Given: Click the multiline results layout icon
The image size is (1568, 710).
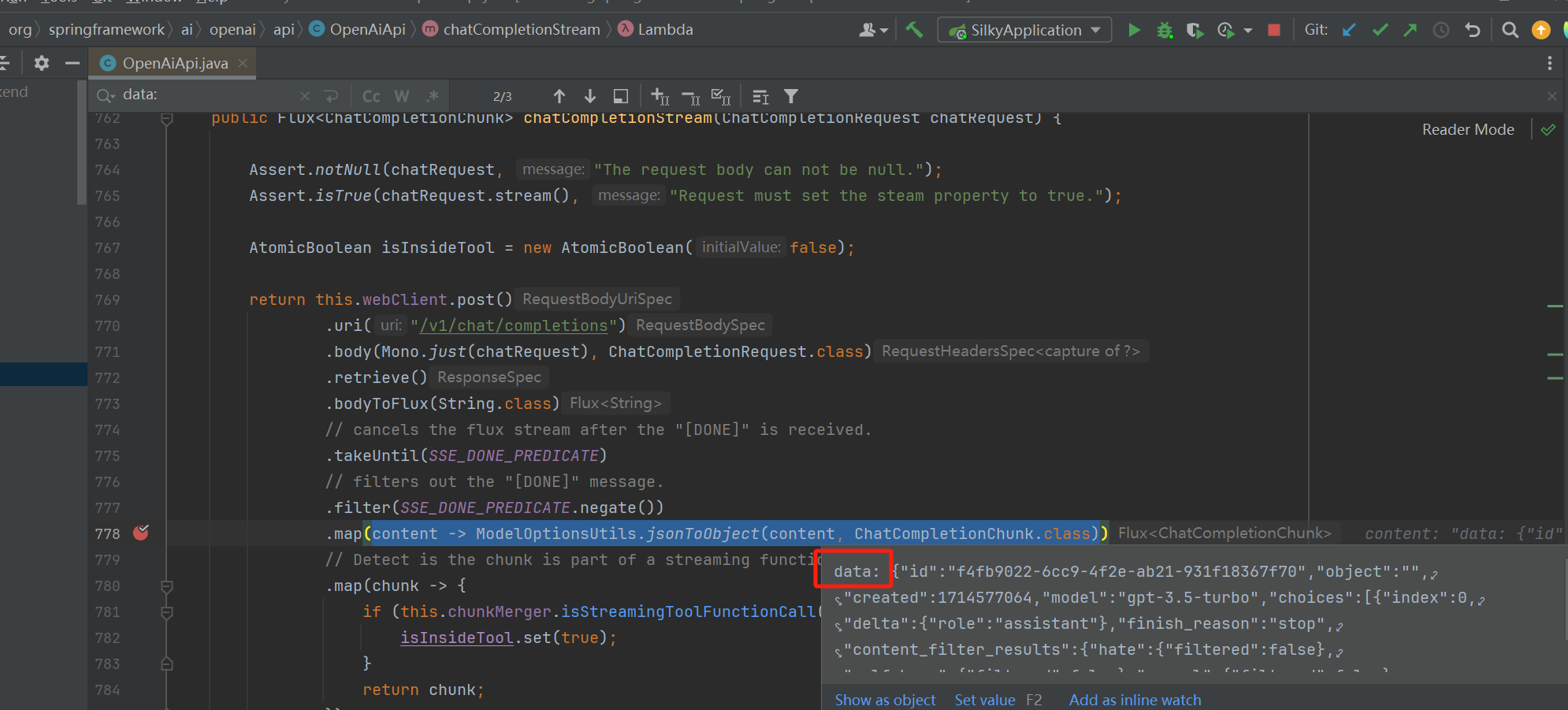Looking at the screenshot, I should point(760,96).
